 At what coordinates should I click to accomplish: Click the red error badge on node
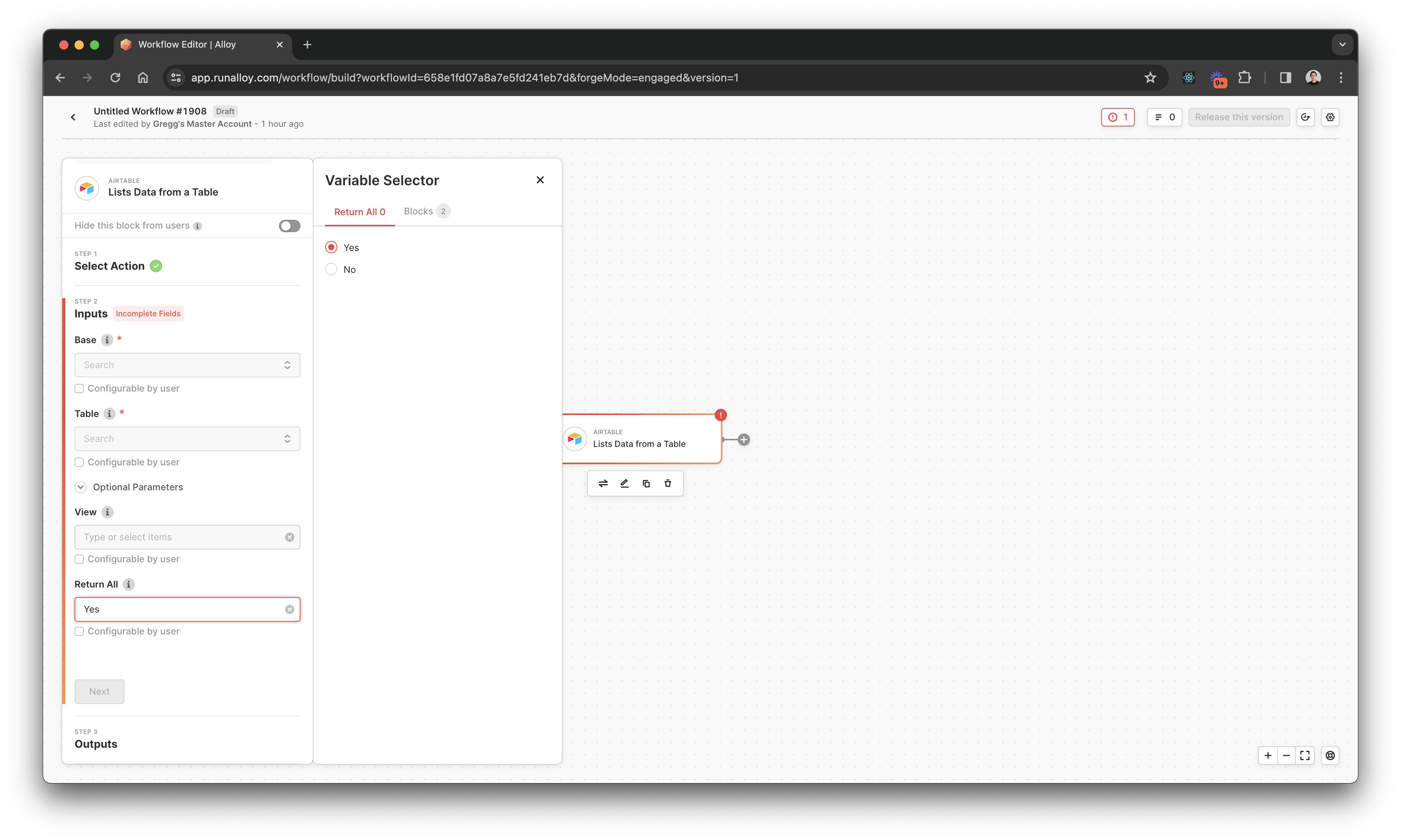[720, 415]
